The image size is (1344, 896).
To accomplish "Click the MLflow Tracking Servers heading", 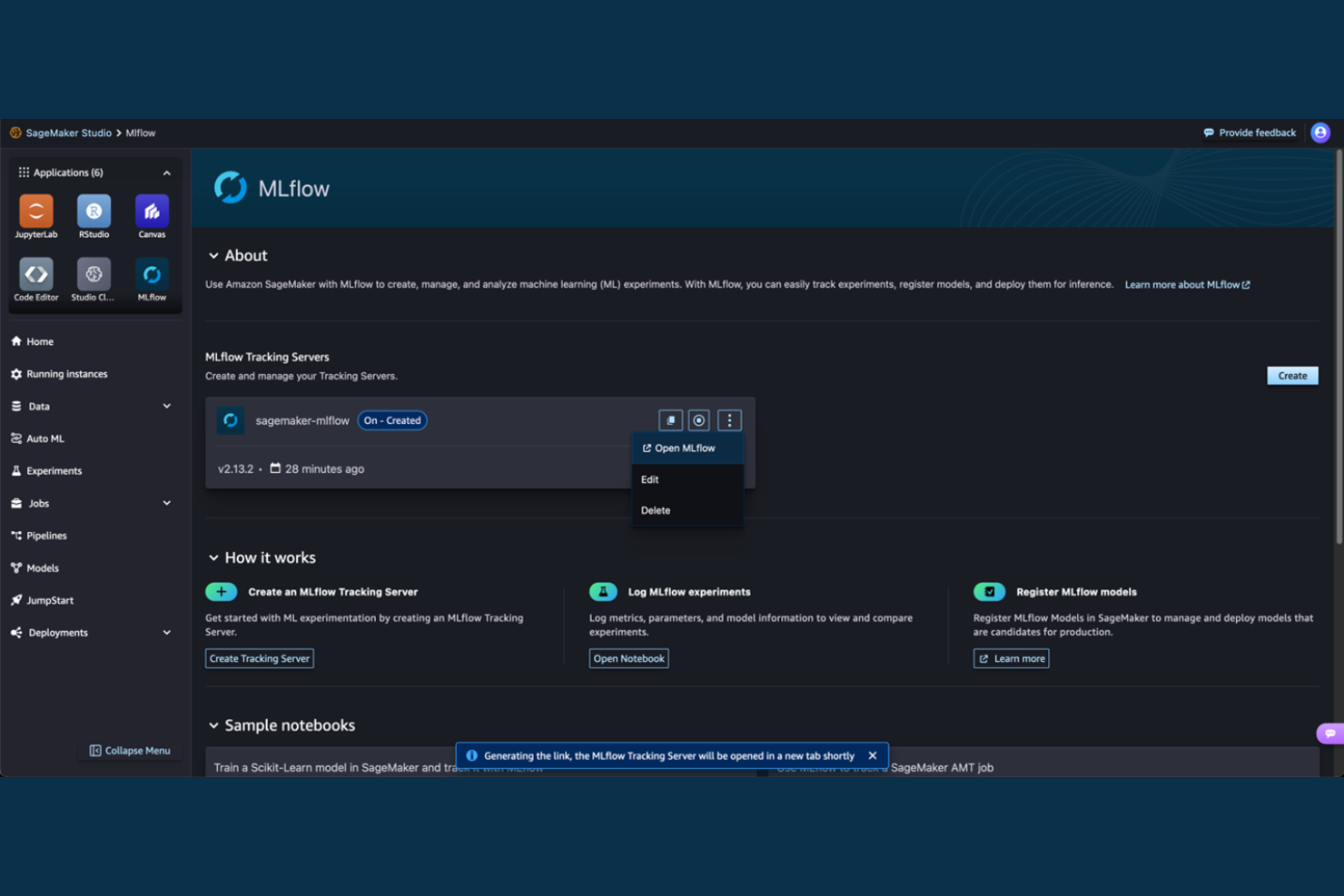I will tap(267, 357).
